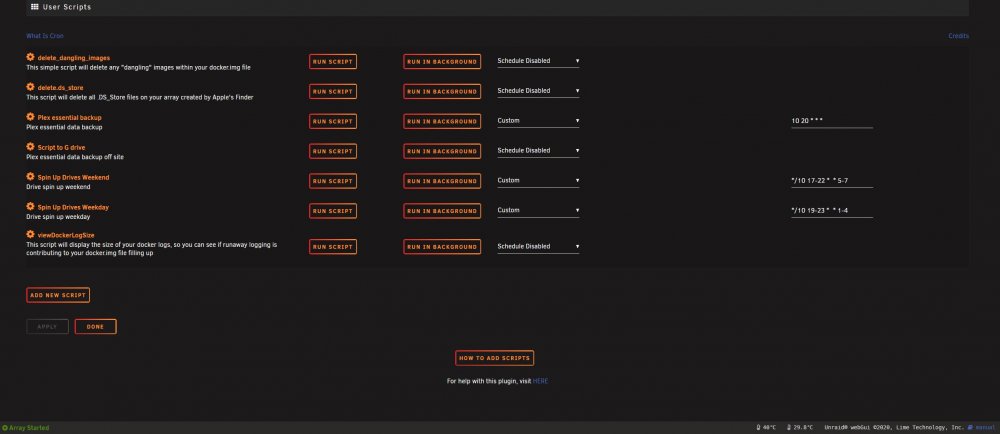Screen dimensions: 1000x434
Task: Click the Spin Up Drives Weekday name
Action: tap(73, 207)
